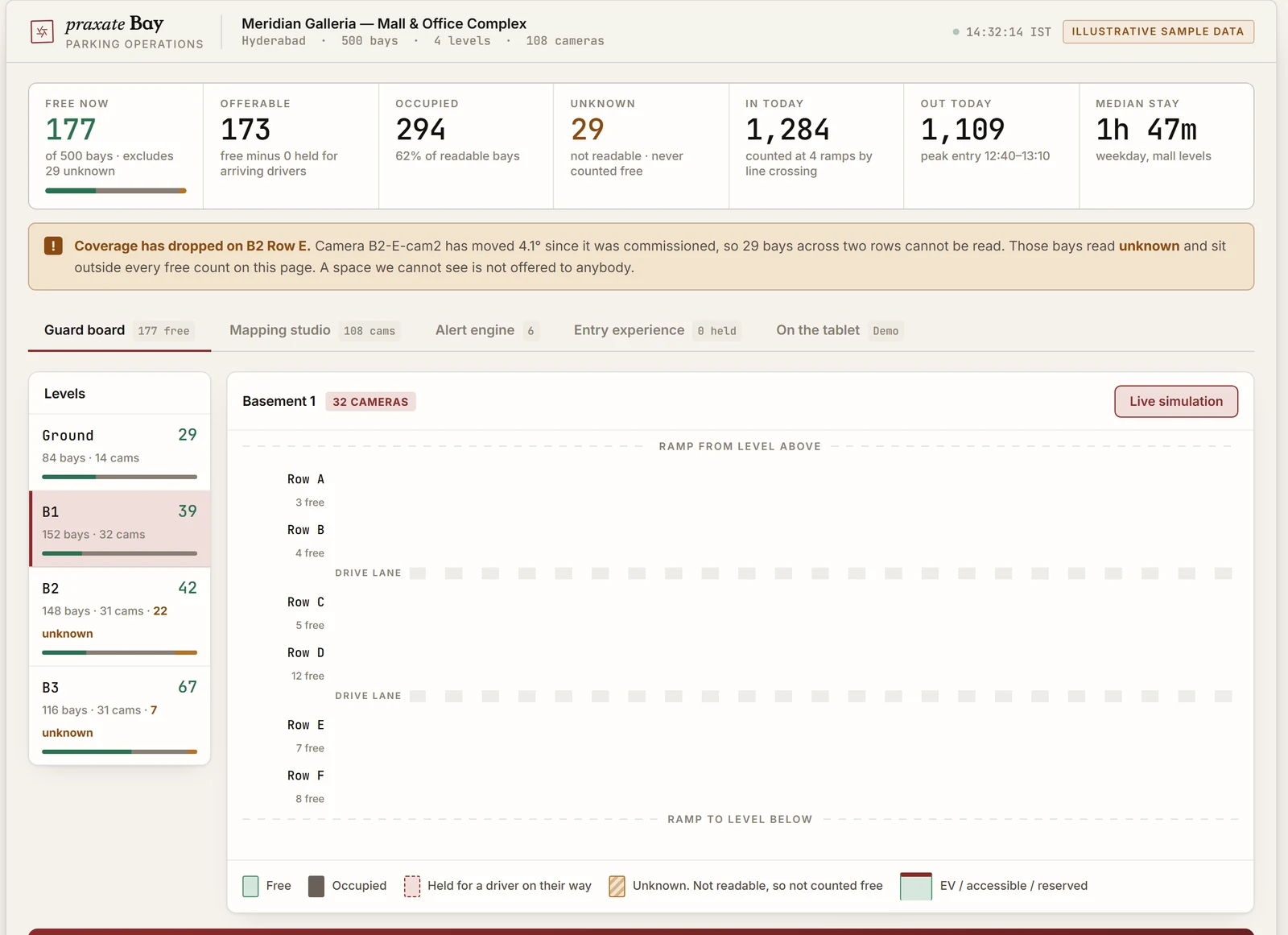Click the Unknown hatched legend swatch
This screenshot has width=1288, height=935.
tap(617, 886)
